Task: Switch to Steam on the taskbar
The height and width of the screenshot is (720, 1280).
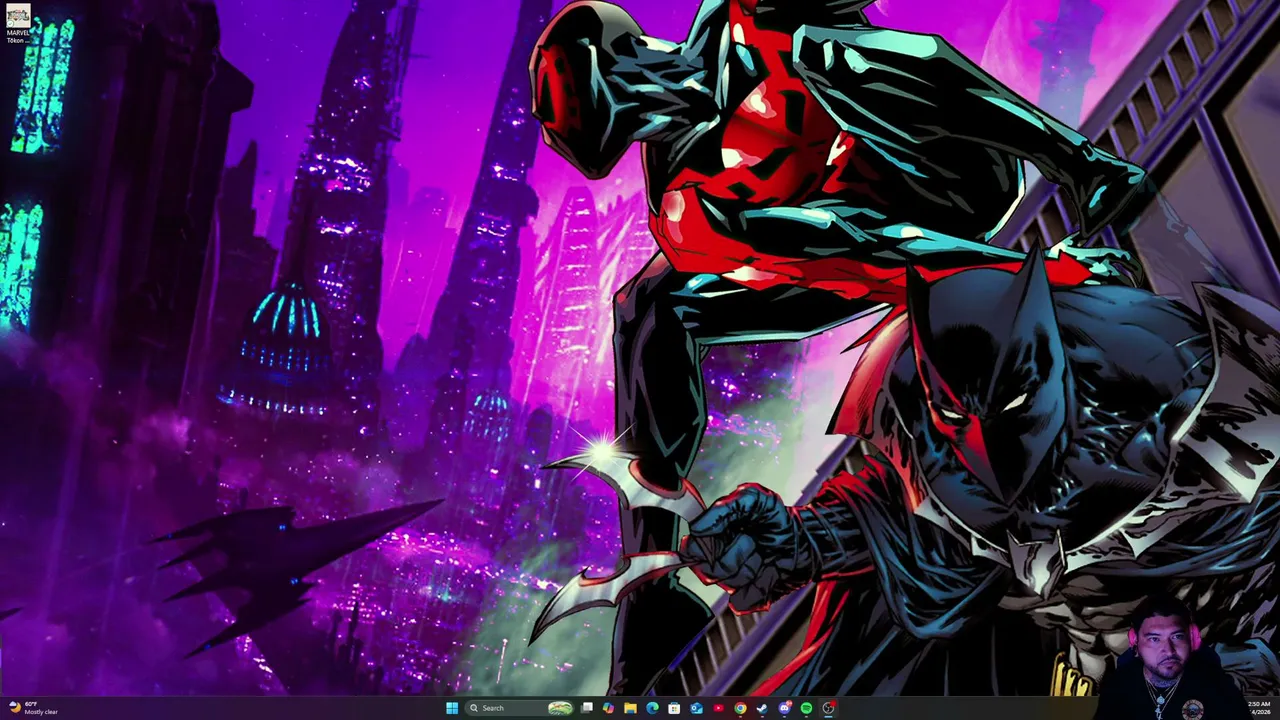Action: coord(762,708)
